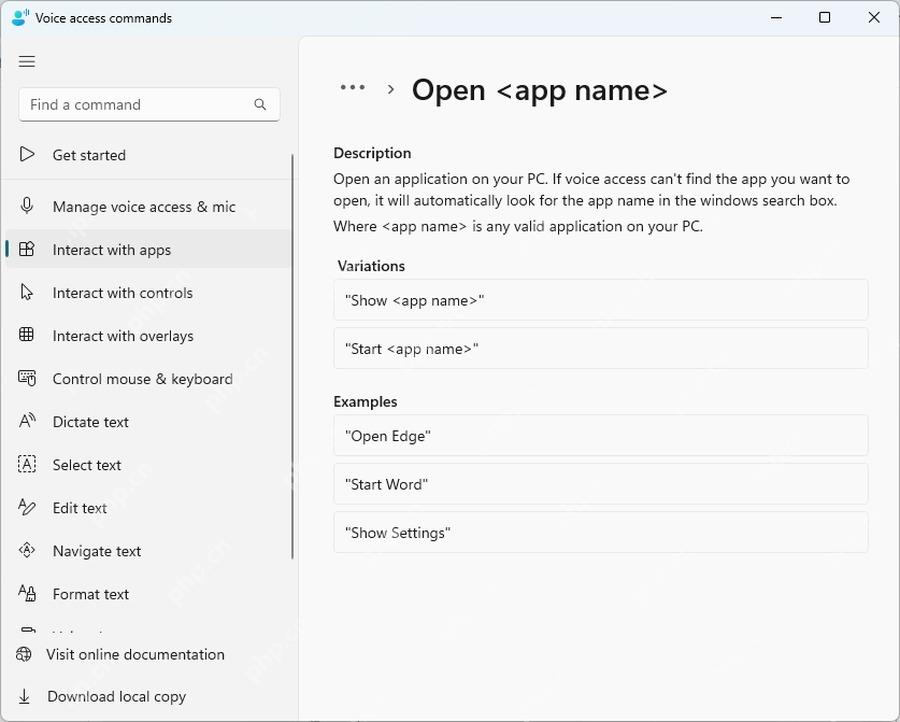
Task: Open Control mouse & keyboard commands
Action: pos(149,379)
